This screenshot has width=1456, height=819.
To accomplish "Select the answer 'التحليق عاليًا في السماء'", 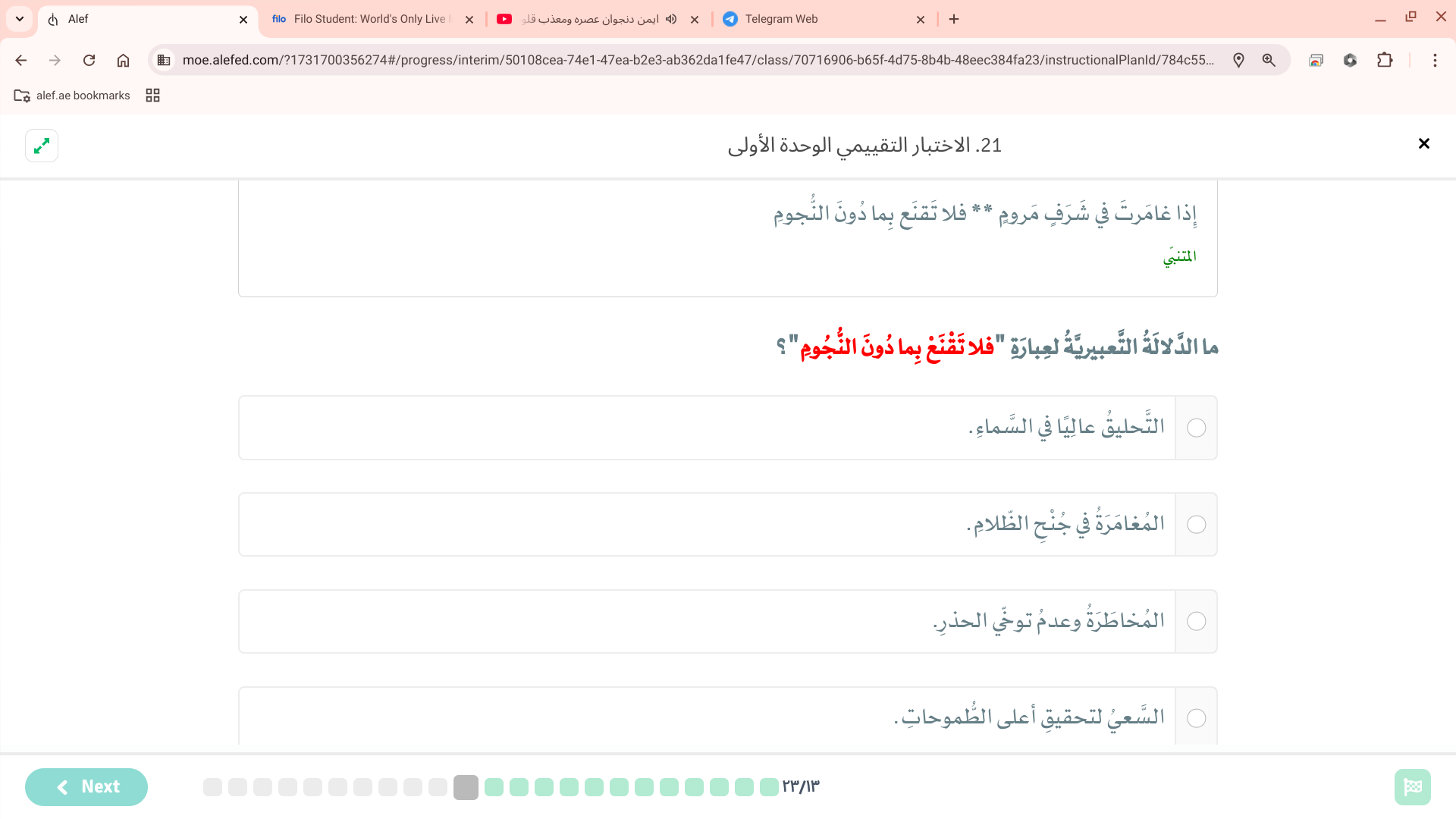I will click(1196, 428).
